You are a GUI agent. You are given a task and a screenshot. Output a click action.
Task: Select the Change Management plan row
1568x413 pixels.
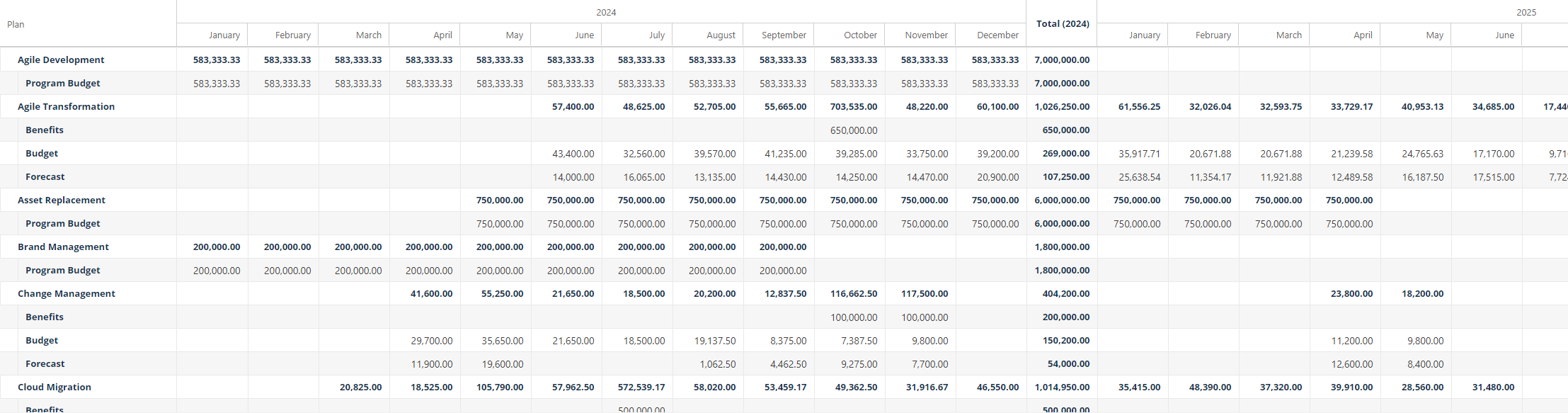pyautogui.click(x=66, y=293)
